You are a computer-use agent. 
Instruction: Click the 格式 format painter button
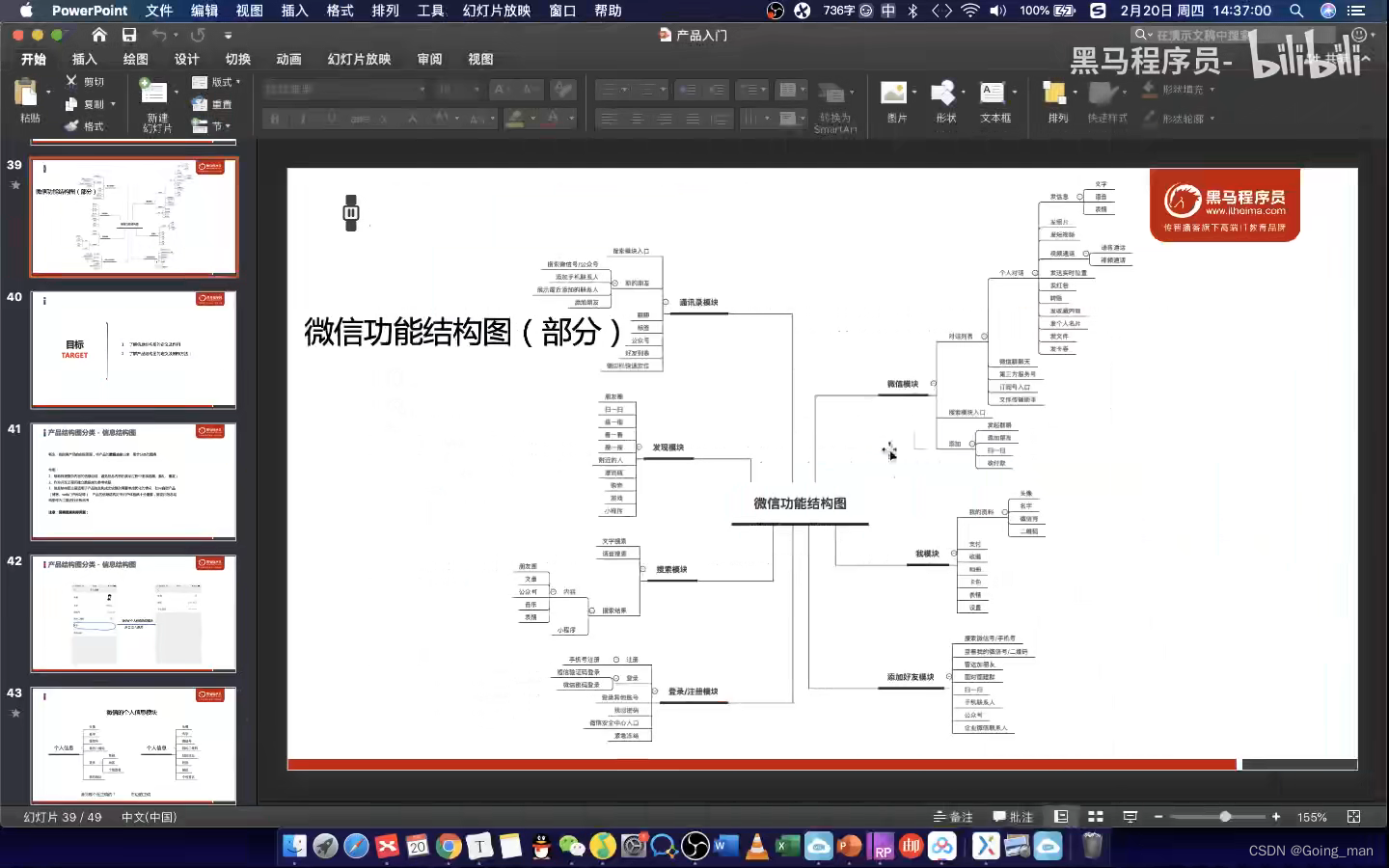(x=85, y=126)
